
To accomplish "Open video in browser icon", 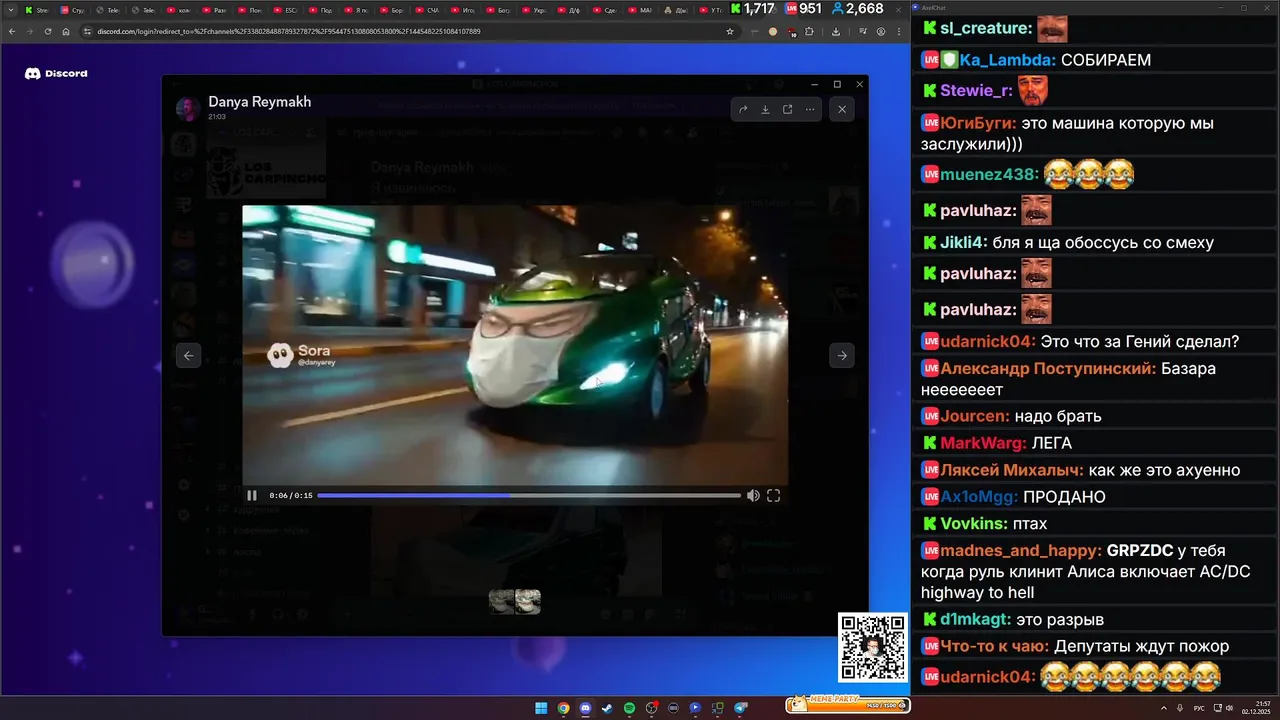I will click(787, 109).
